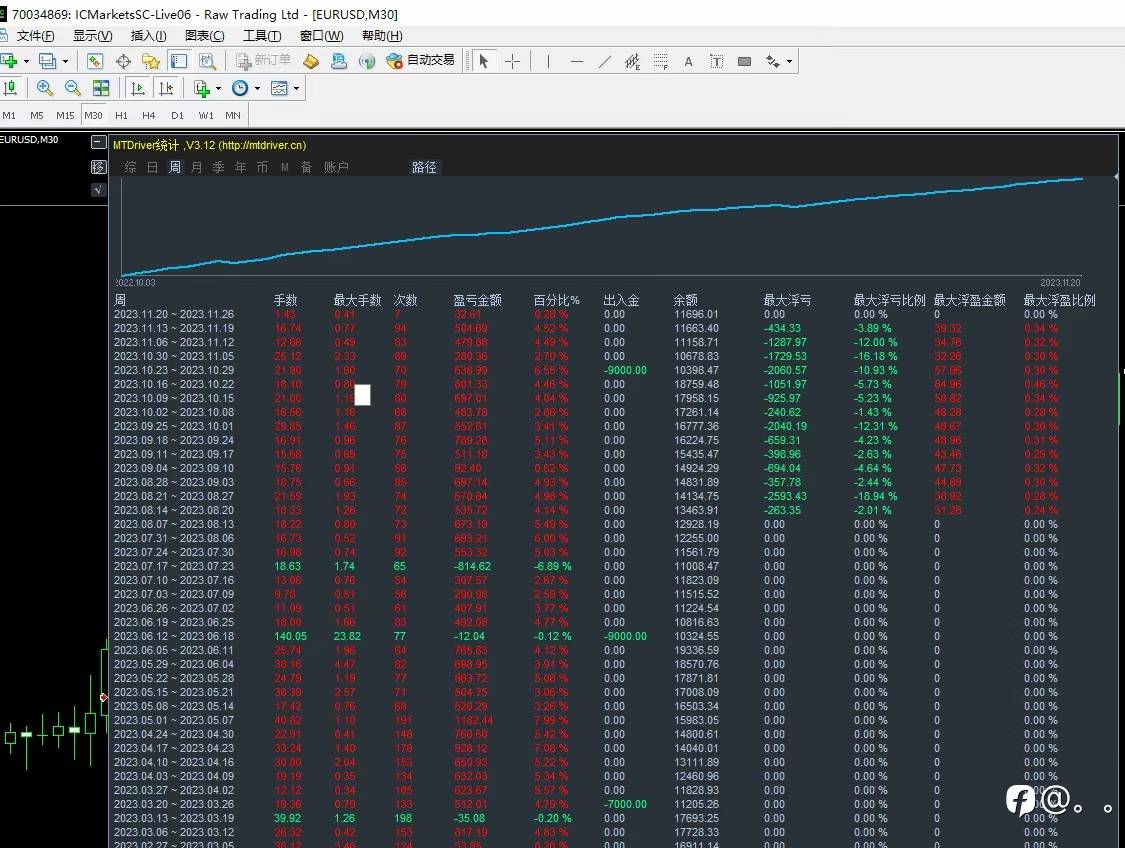
Task: Switch to the 月 monthly statistics tab
Action: point(196,167)
